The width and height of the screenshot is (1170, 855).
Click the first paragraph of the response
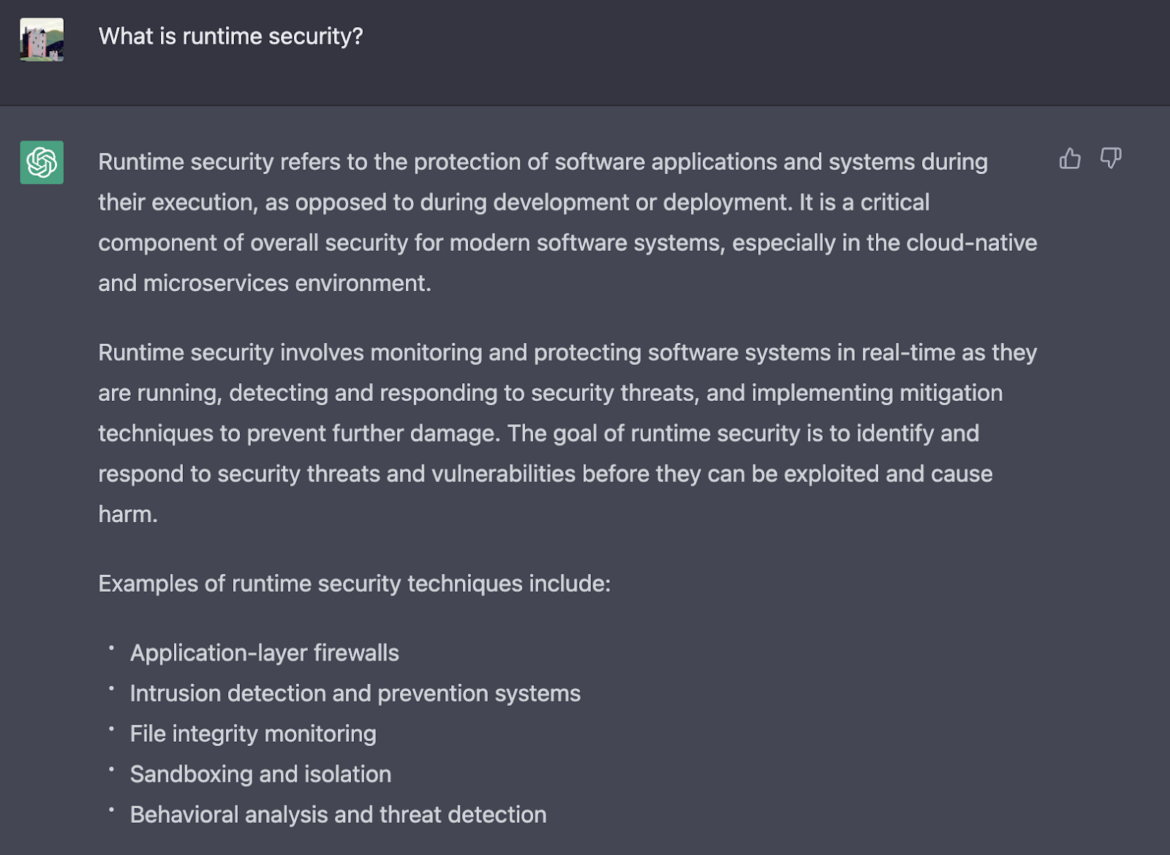[567, 222]
